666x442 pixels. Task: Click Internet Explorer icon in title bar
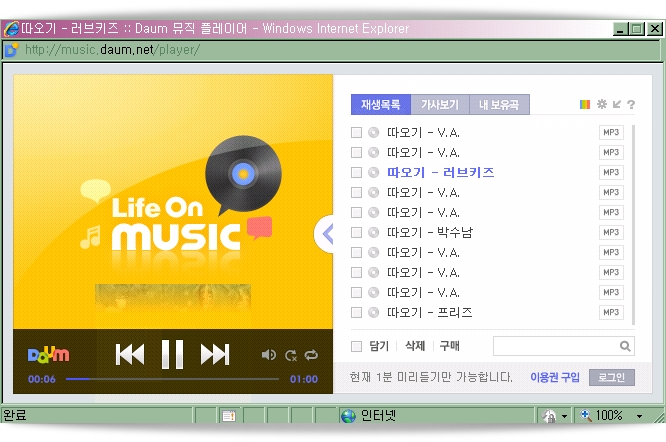tap(11, 29)
